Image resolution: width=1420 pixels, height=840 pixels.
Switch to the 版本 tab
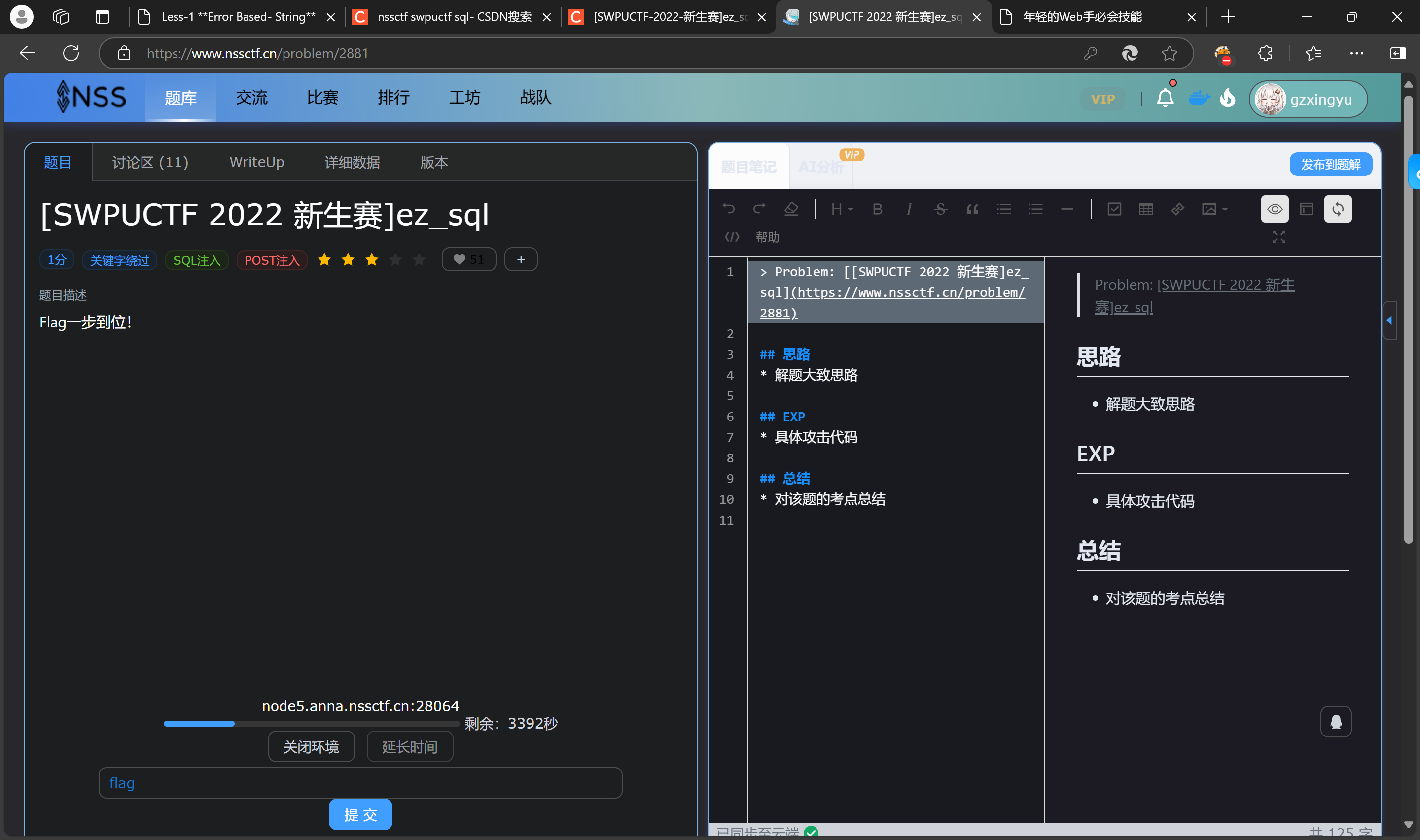[434, 163]
